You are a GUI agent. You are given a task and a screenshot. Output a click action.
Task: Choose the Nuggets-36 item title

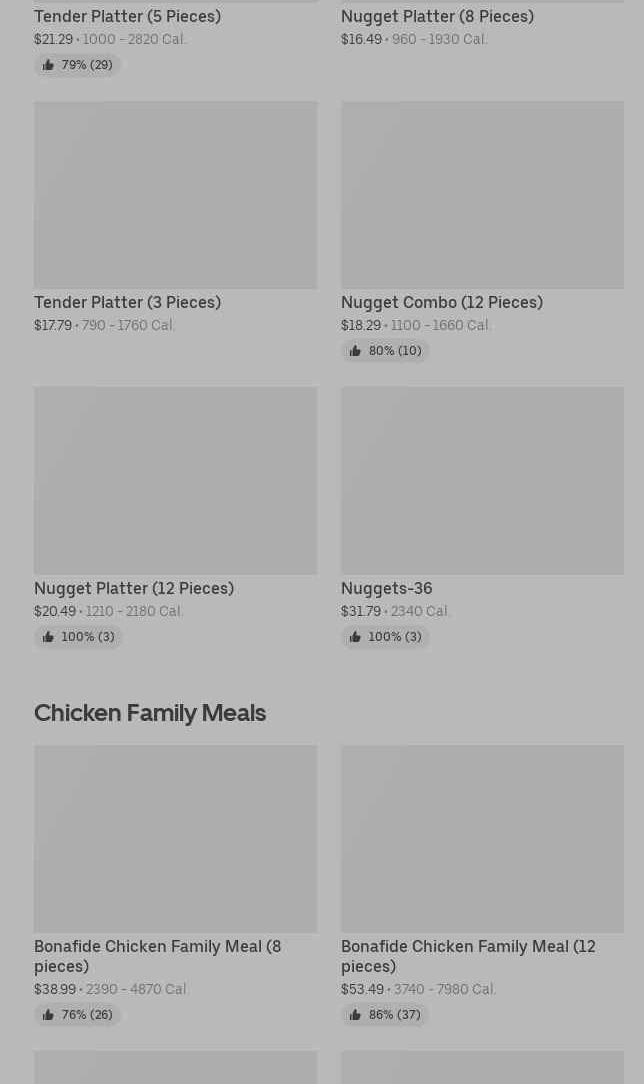[386, 588]
